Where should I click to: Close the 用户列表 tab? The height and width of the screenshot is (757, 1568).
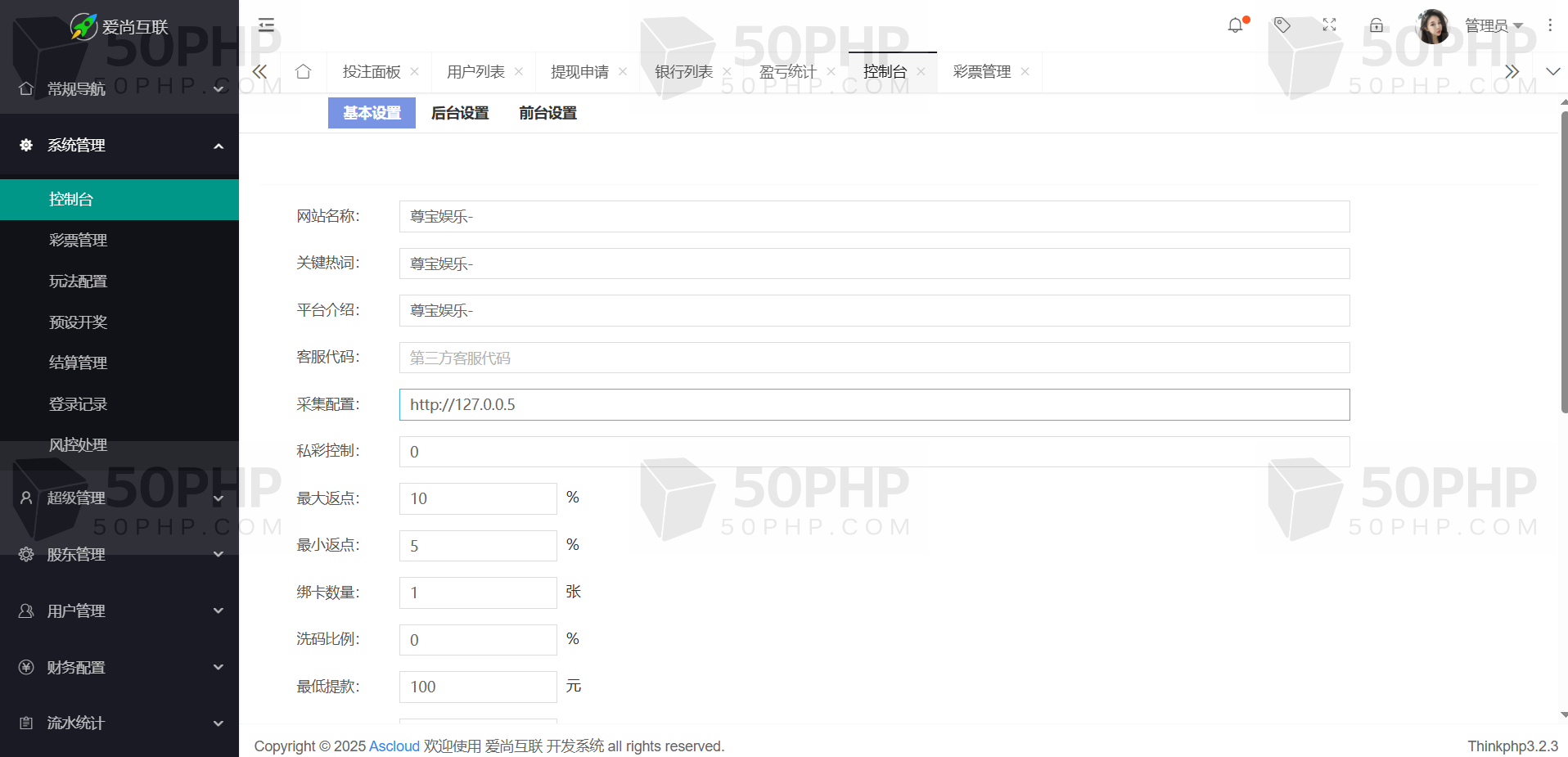pos(519,72)
